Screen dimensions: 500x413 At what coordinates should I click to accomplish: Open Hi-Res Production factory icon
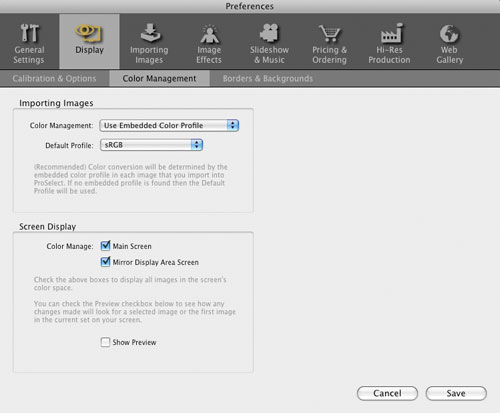(391, 33)
